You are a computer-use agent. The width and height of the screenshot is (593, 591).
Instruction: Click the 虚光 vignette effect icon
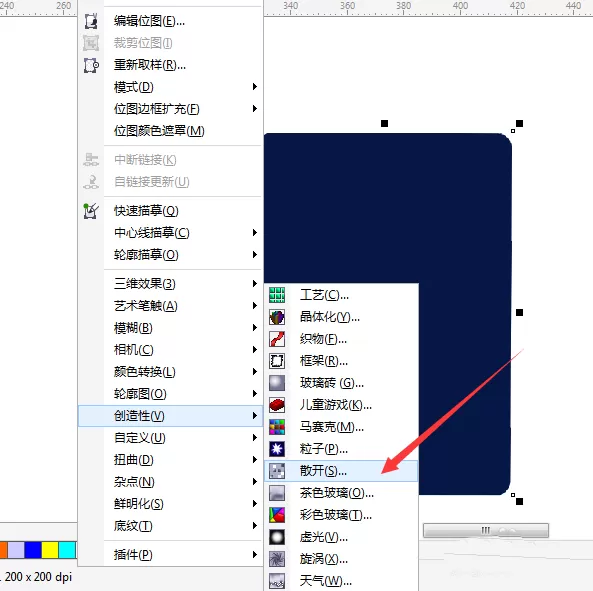coord(277,537)
